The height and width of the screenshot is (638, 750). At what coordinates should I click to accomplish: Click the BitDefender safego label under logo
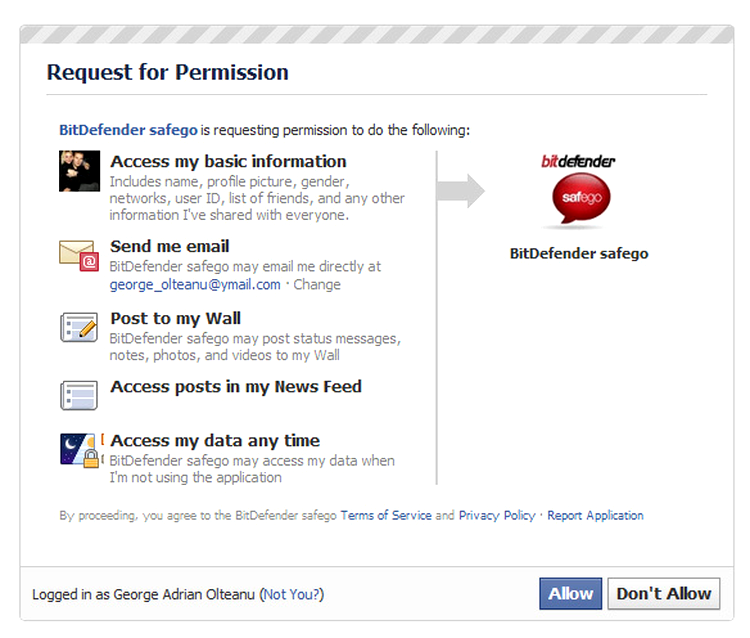(579, 253)
